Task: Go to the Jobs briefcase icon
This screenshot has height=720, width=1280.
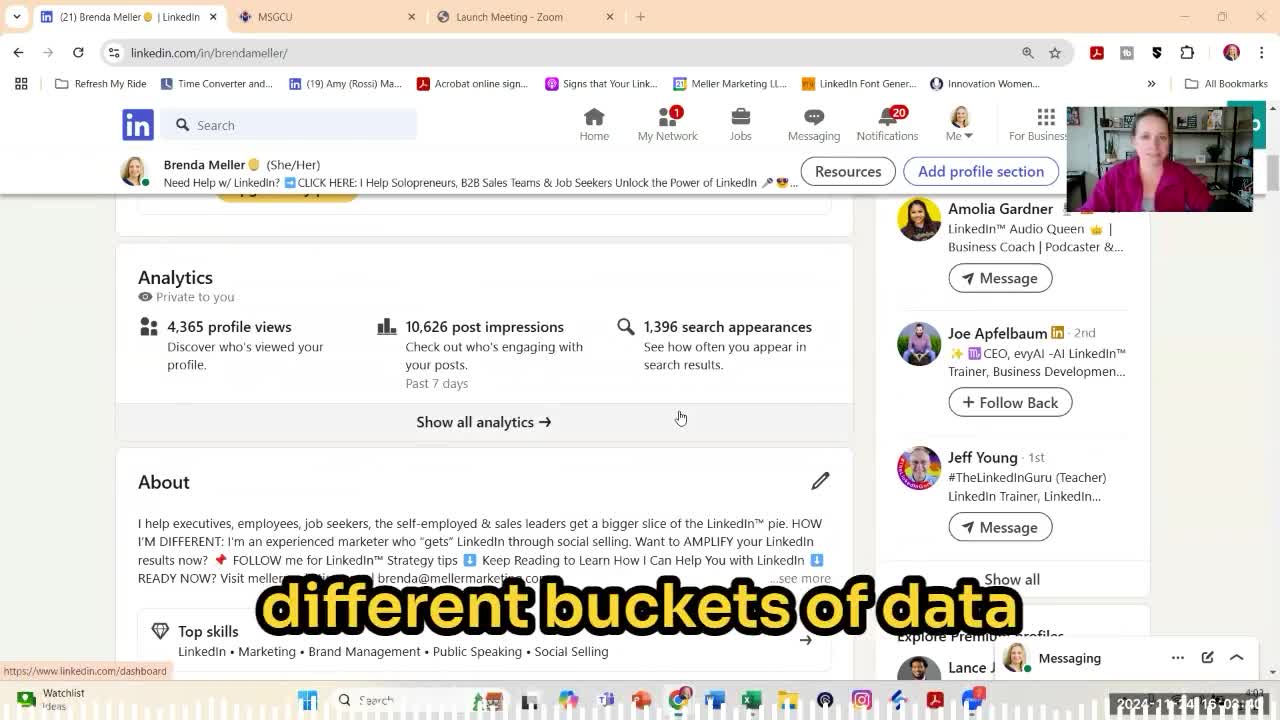Action: [x=740, y=124]
